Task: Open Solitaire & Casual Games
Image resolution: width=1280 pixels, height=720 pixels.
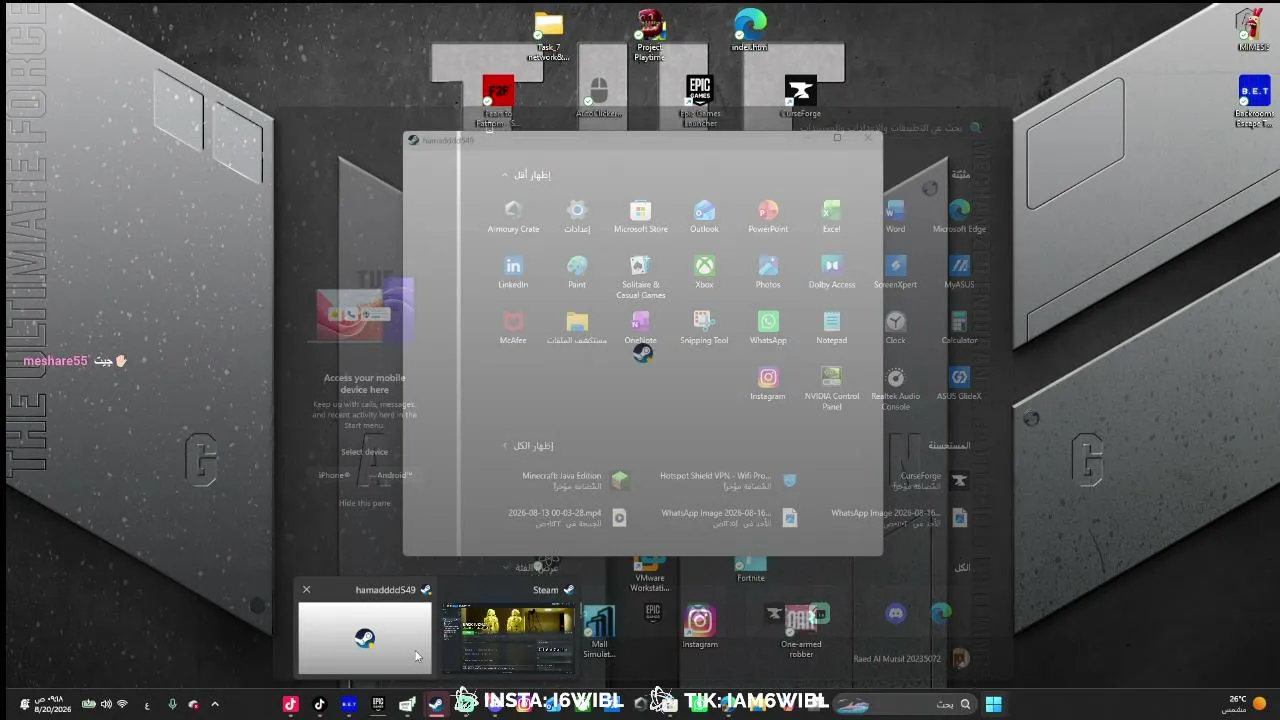Action: [641, 277]
